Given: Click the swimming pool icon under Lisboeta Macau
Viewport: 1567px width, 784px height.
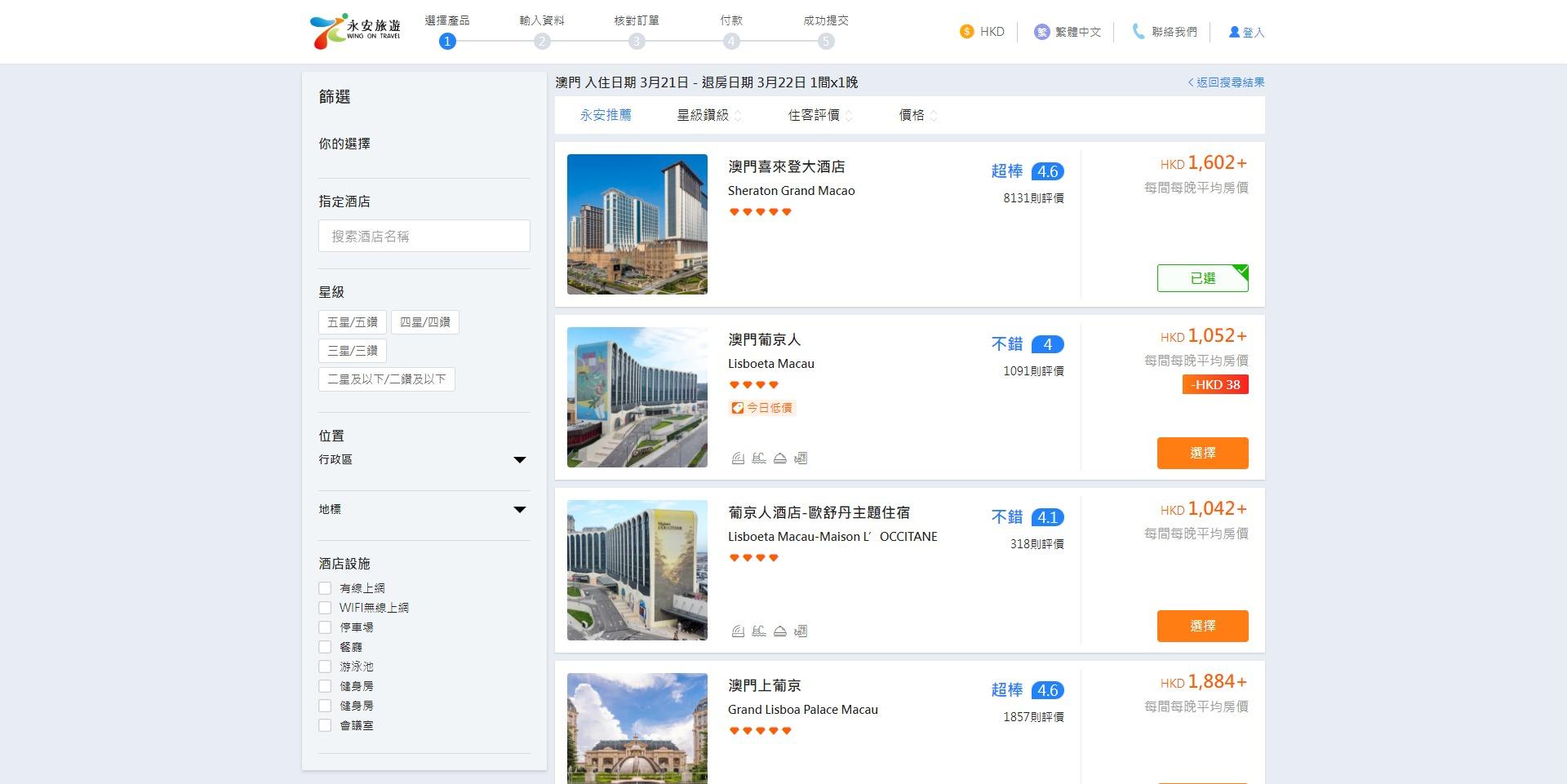Looking at the screenshot, I should (759, 458).
